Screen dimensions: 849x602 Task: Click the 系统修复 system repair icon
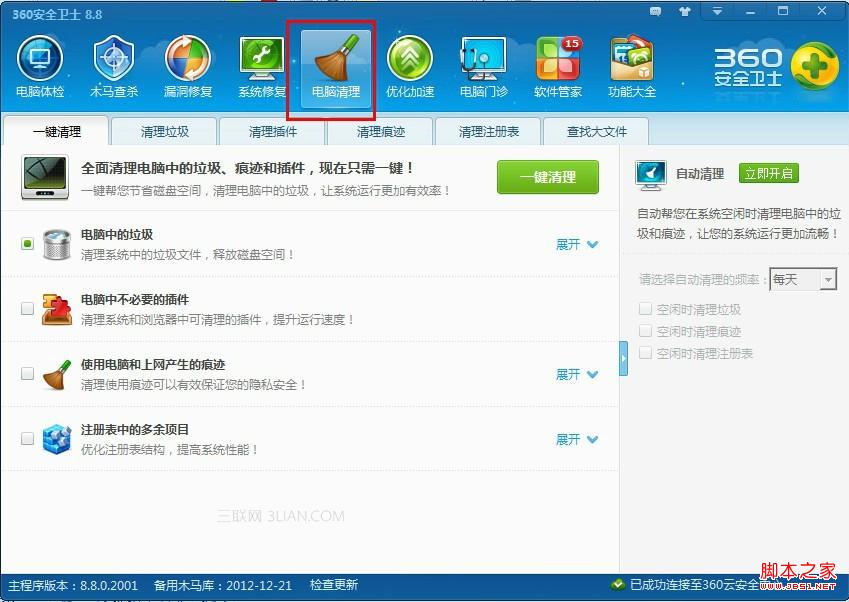(x=262, y=65)
